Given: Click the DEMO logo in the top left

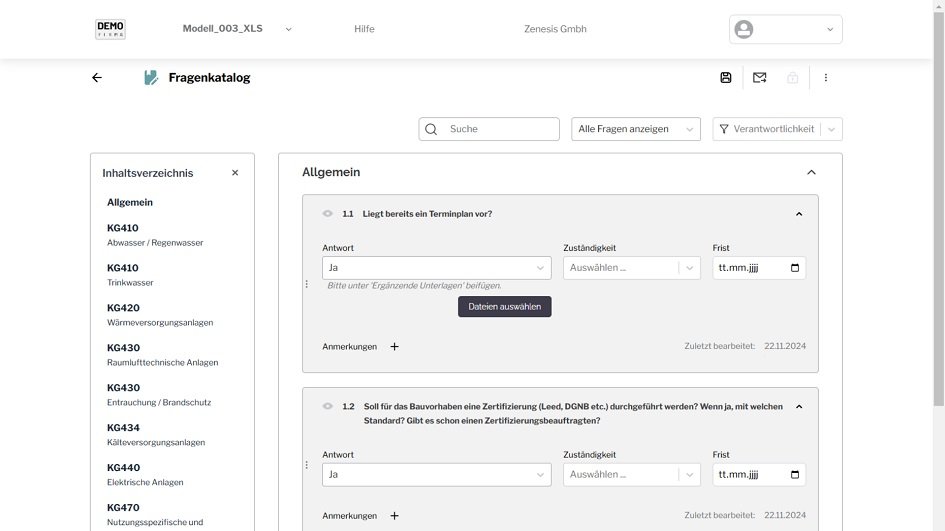Looking at the screenshot, I should 110,29.
